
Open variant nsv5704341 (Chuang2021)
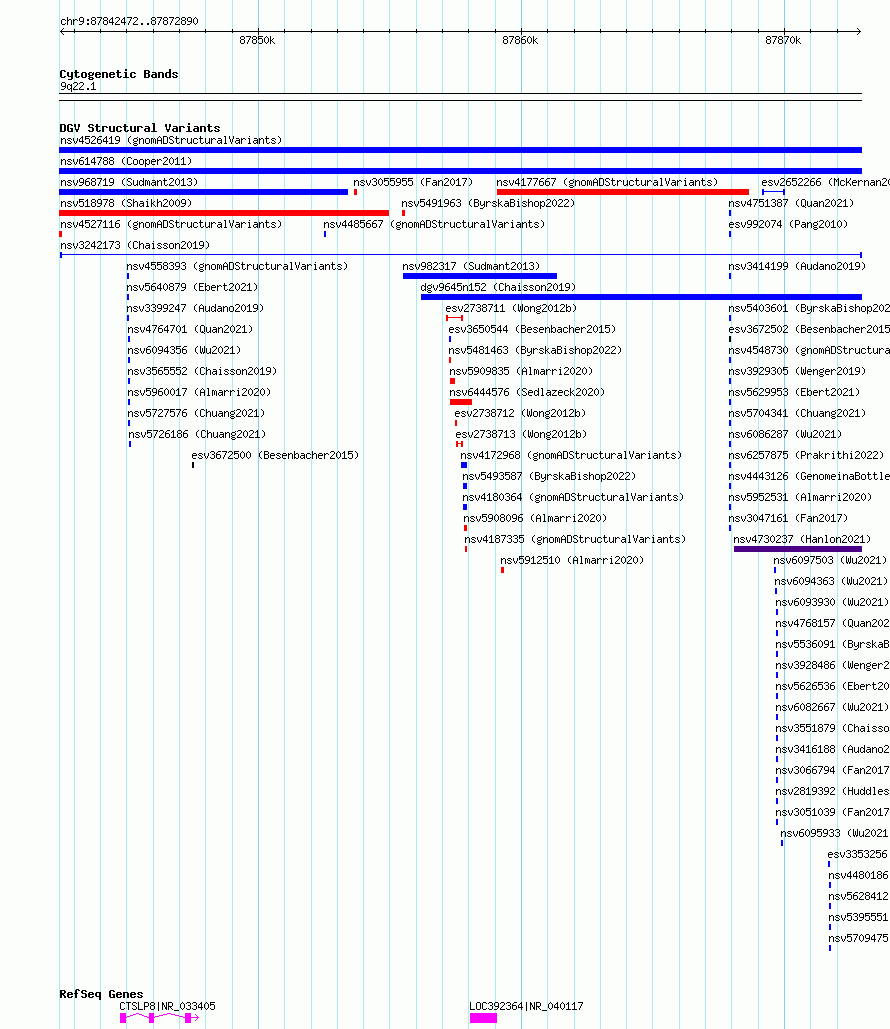click(x=797, y=413)
